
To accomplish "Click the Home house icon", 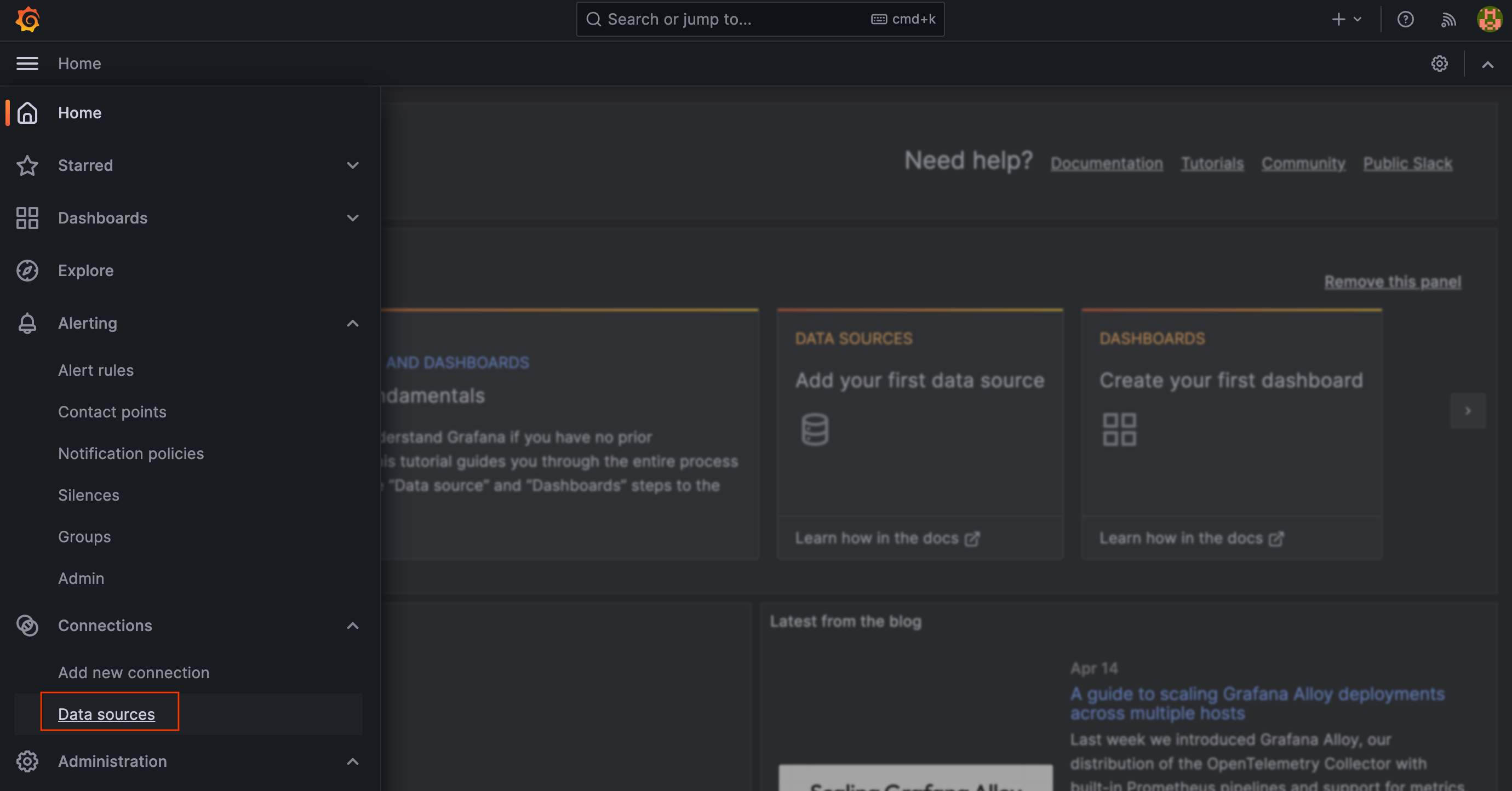I will tap(27, 112).
